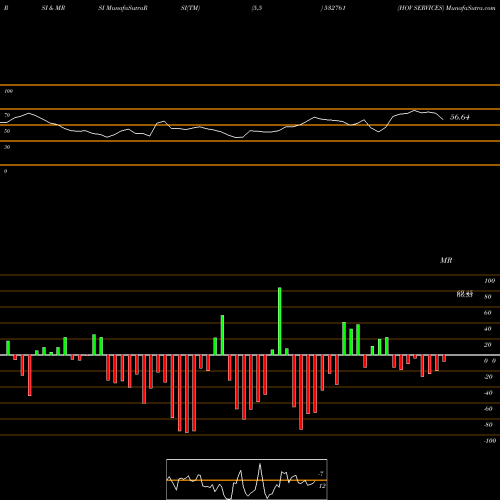Click the SI(TM) header label

point(190,8)
